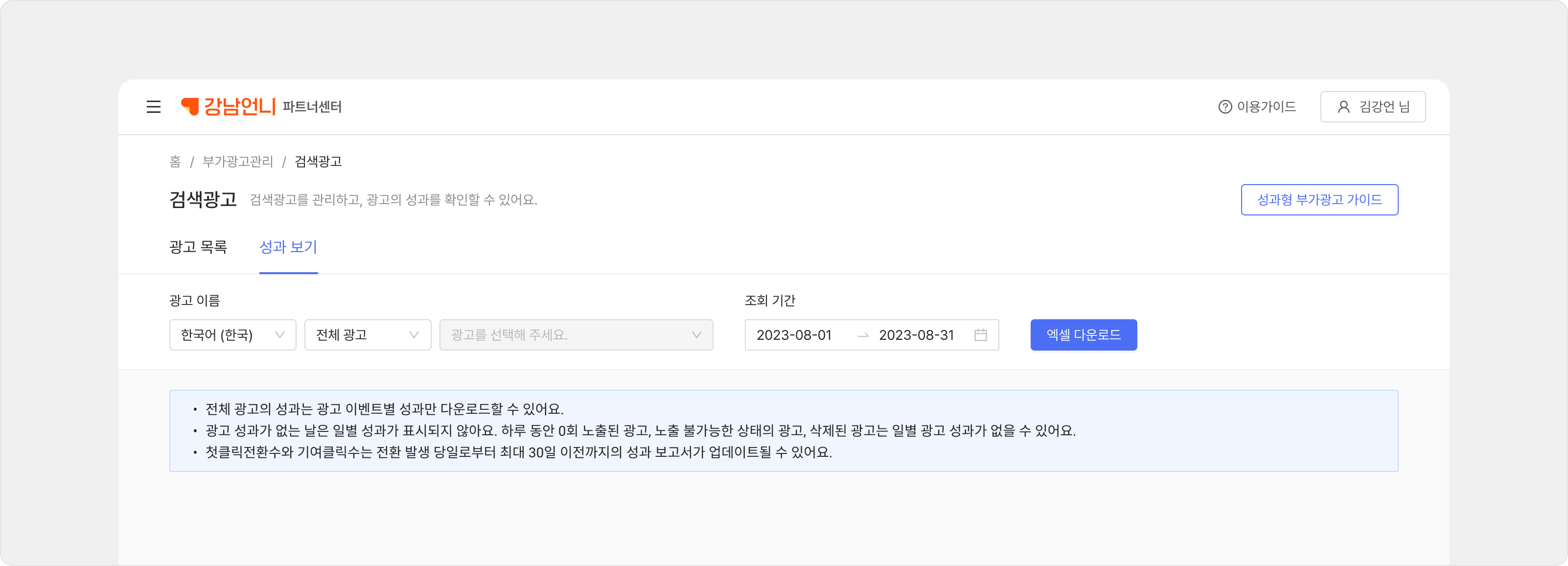1568x566 pixels.
Task: Click notice about 첫클릭전환수와 기여클릭수
Action: tap(519, 452)
